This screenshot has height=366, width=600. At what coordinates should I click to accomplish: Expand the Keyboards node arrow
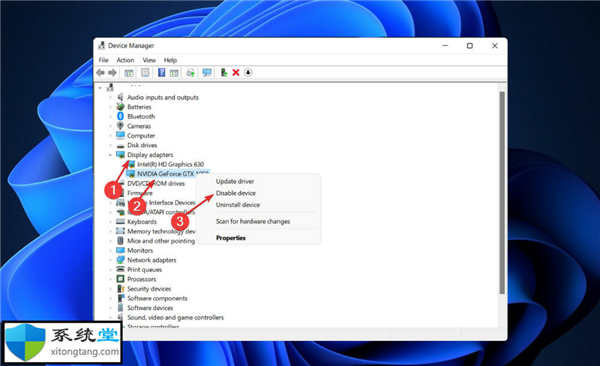click(x=110, y=222)
